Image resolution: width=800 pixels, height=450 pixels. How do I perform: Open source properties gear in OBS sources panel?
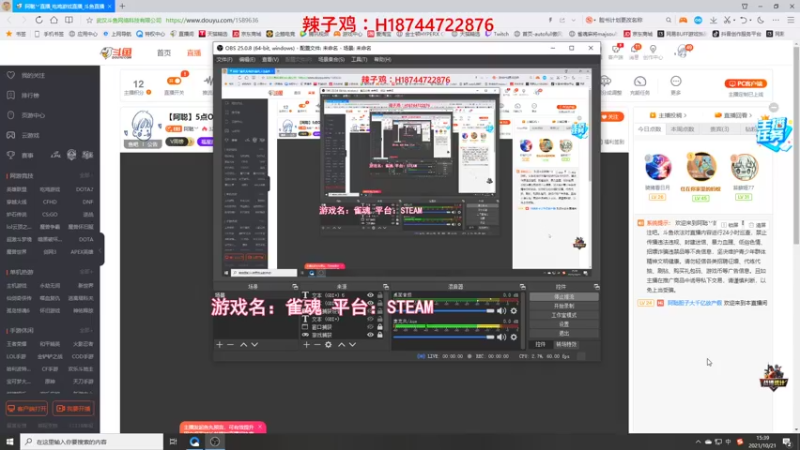point(329,345)
